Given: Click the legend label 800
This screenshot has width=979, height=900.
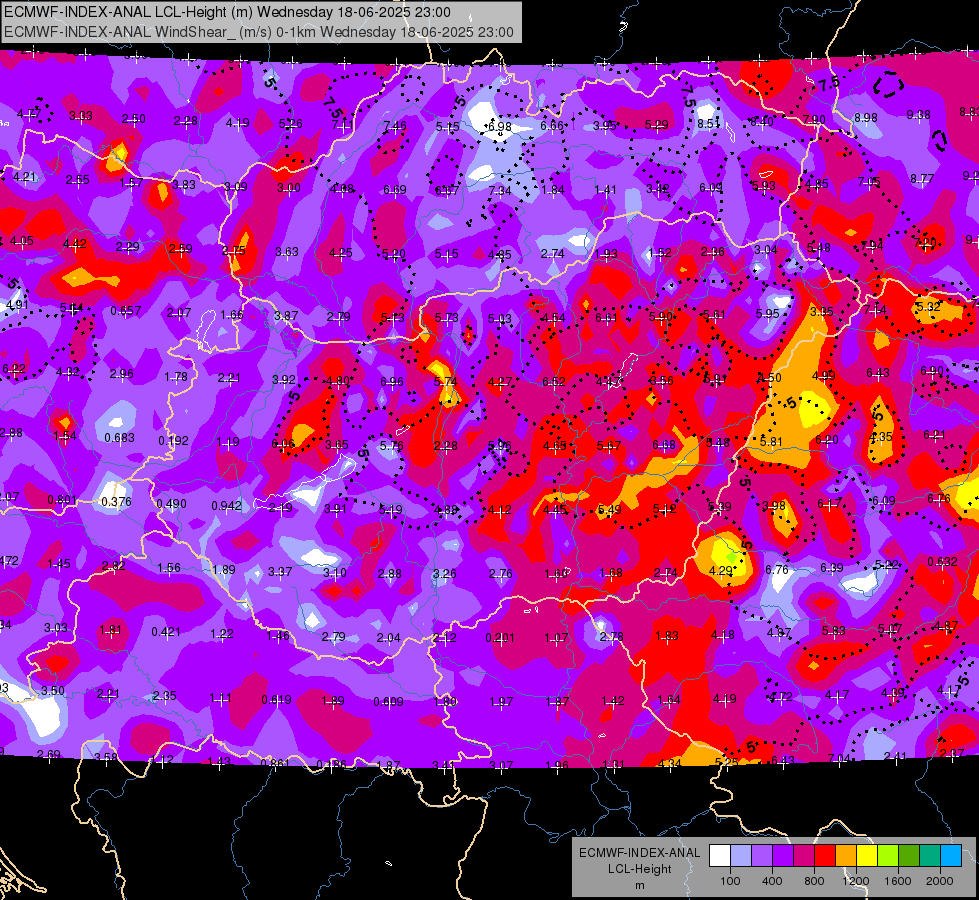Looking at the screenshot, I should coord(814,881).
